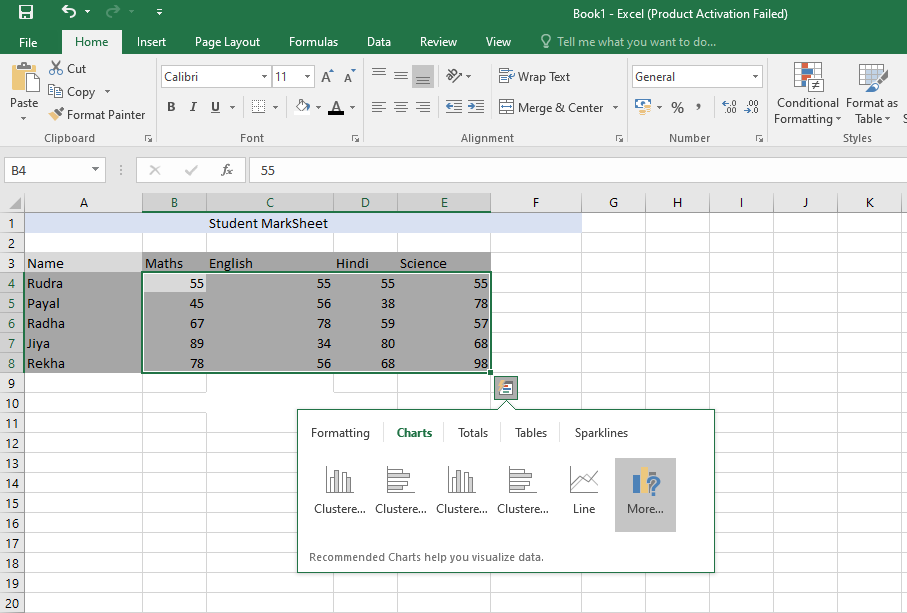Click the Merge & Center button
The height and width of the screenshot is (613, 907).
tap(551, 107)
